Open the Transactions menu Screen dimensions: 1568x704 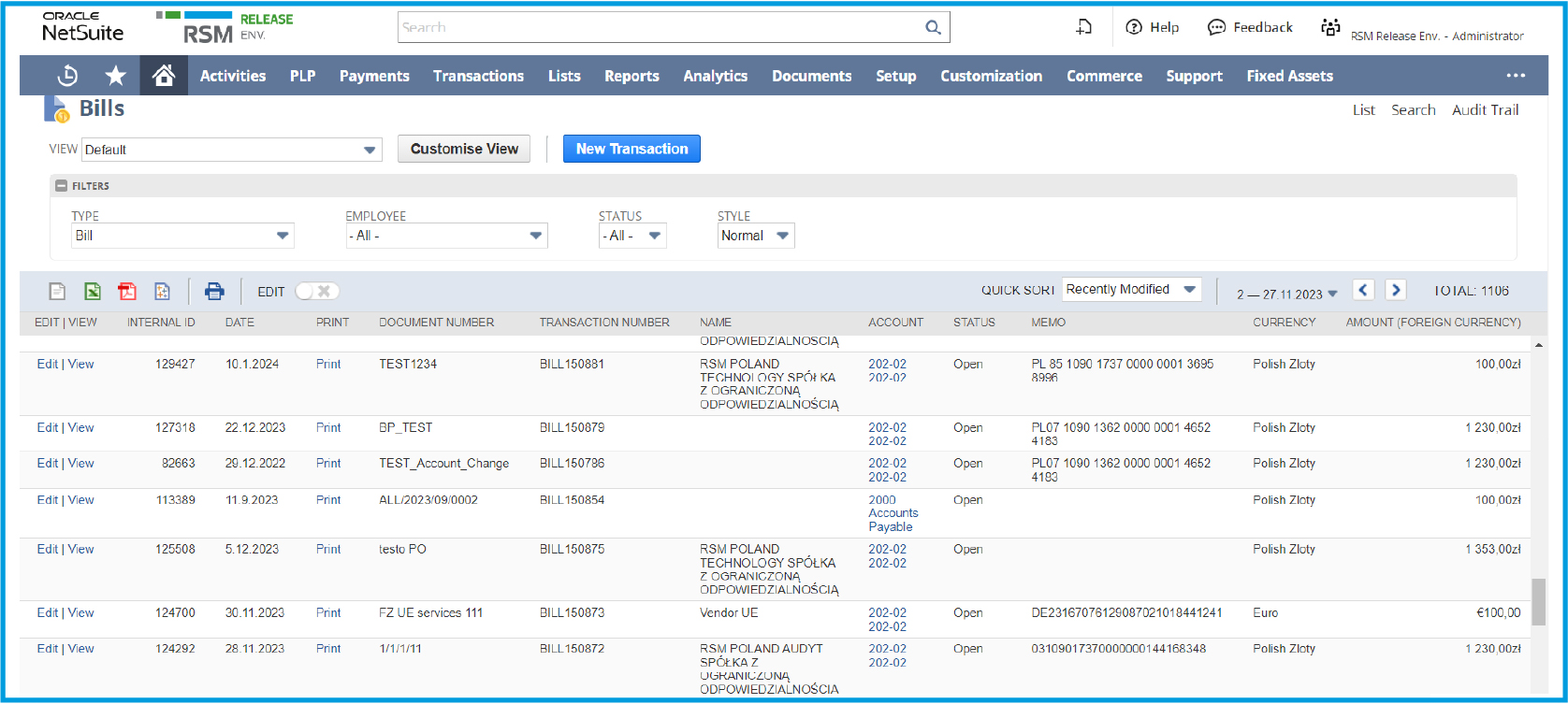pos(478,76)
